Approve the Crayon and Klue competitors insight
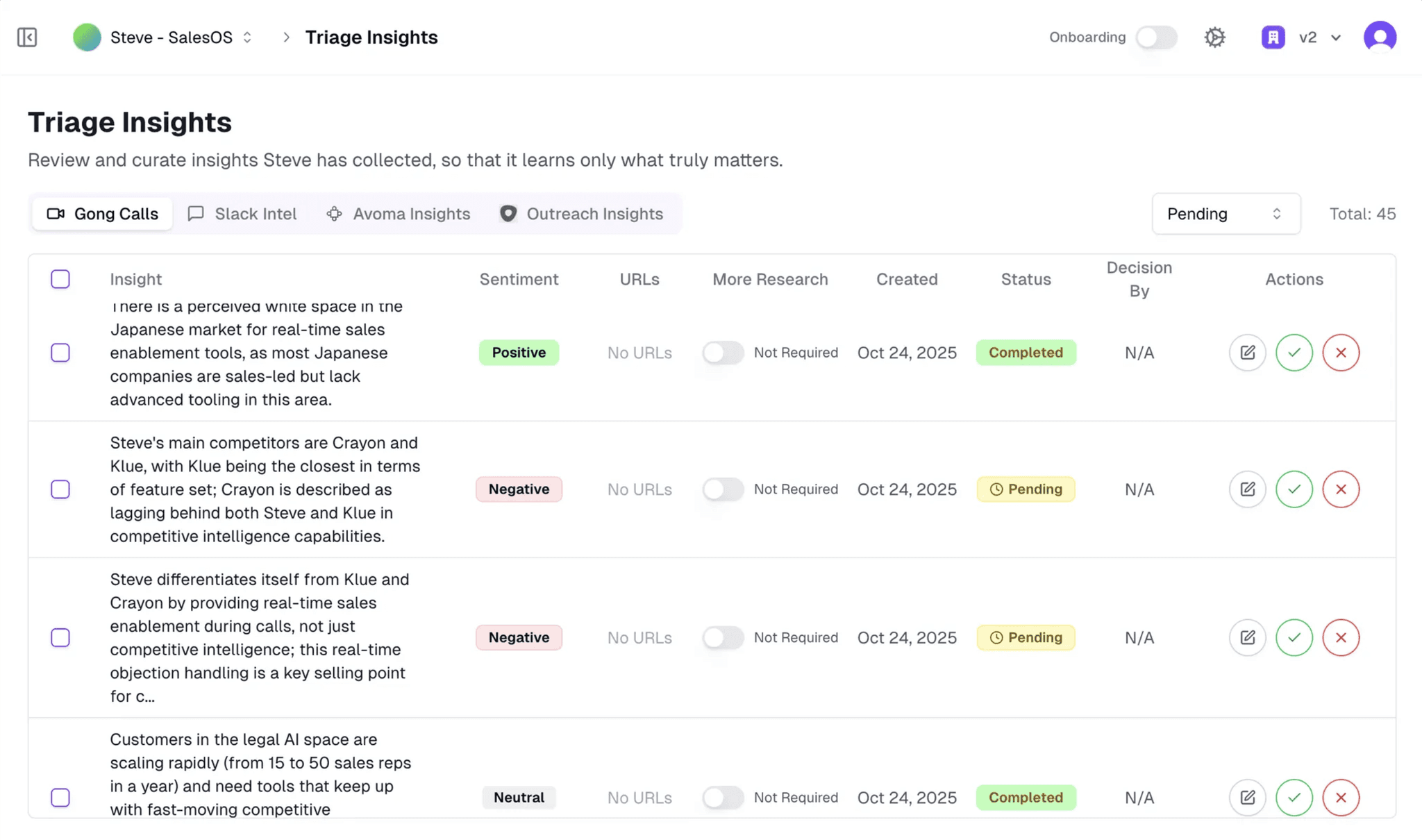Viewport: 1422px width, 840px height. point(1294,489)
